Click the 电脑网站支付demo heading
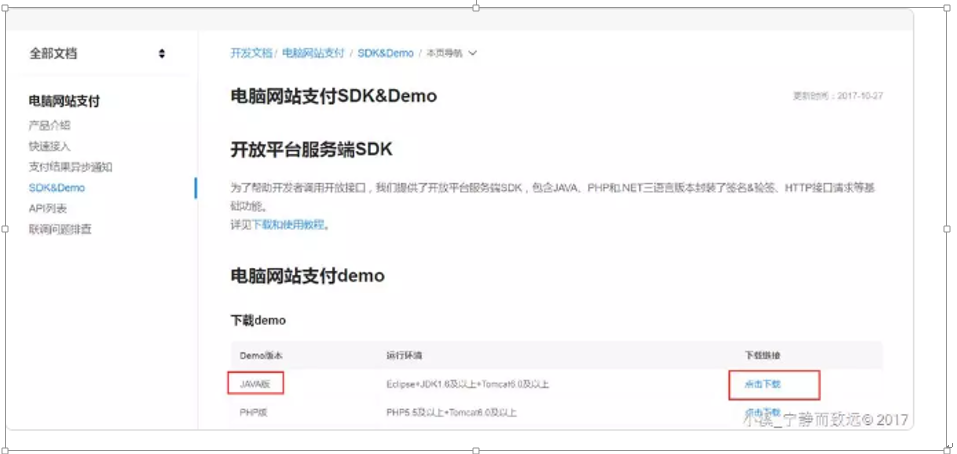 (x=308, y=276)
